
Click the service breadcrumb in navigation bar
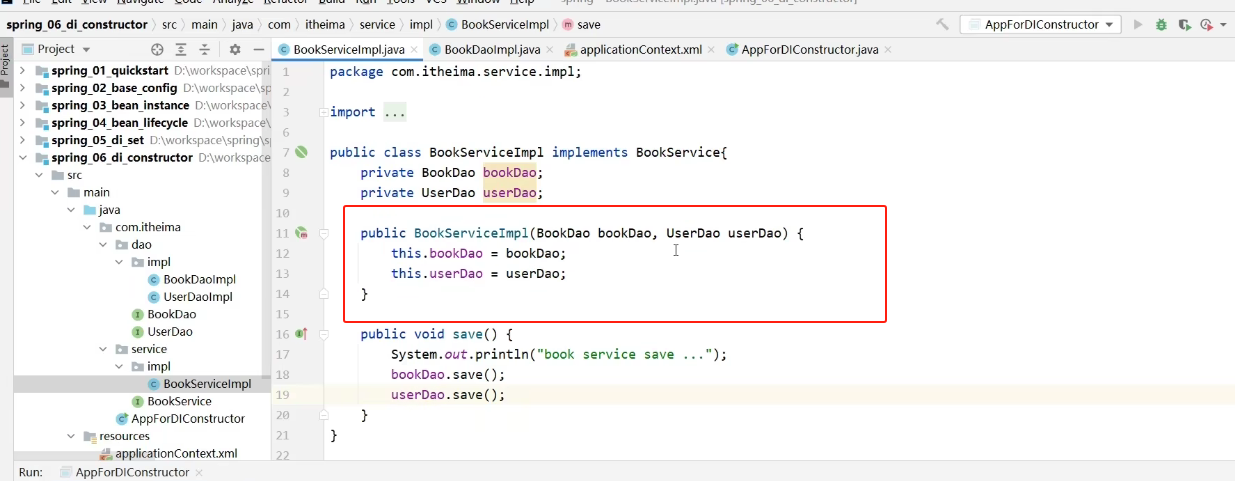[377, 23]
